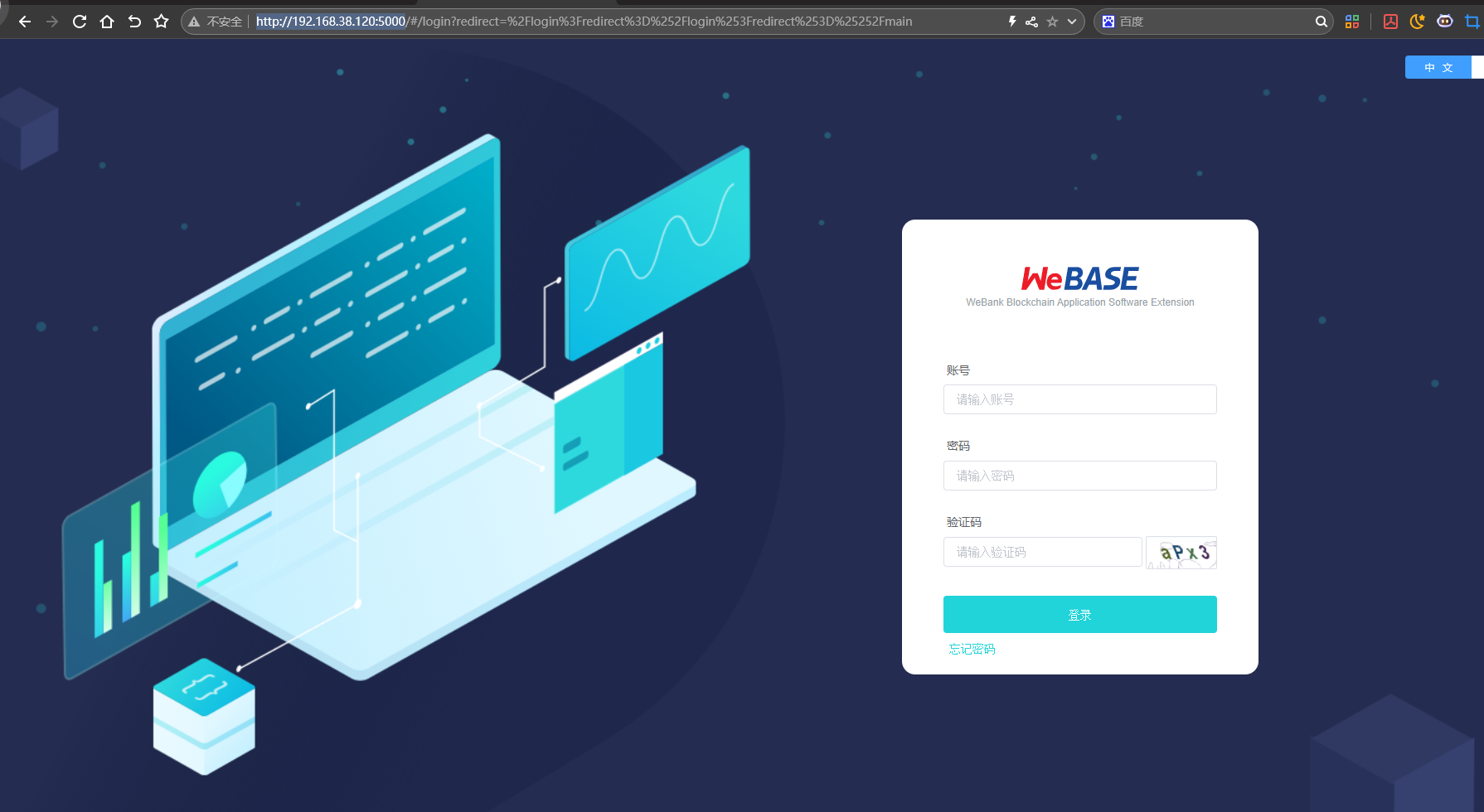Toggle the night mode moon icon
This screenshot has height=812, width=1484.
[x=1418, y=22]
